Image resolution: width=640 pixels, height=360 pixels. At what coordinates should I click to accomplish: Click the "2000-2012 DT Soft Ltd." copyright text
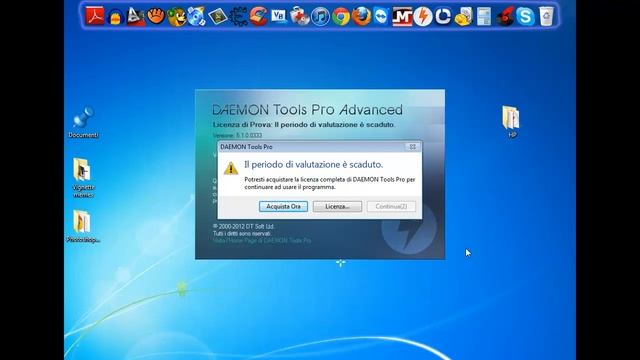point(244,226)
